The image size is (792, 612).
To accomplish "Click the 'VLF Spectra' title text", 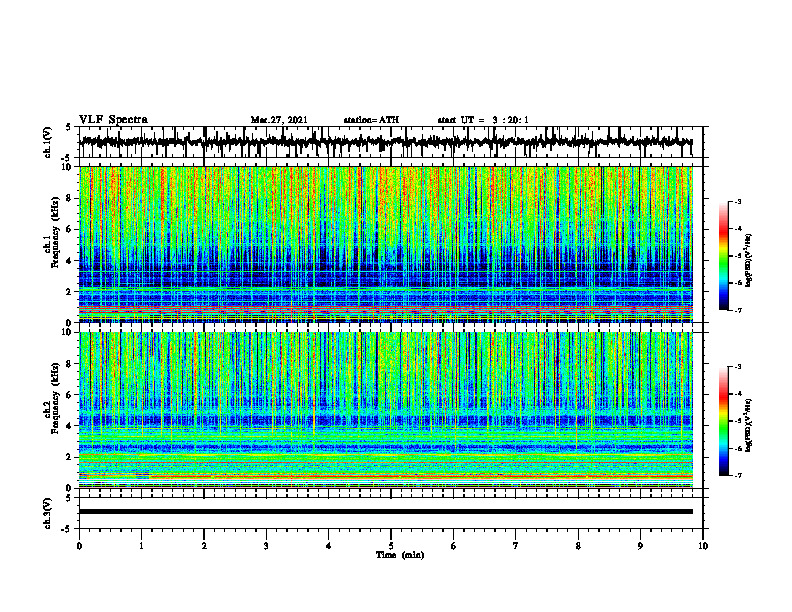I will point(113,120).
